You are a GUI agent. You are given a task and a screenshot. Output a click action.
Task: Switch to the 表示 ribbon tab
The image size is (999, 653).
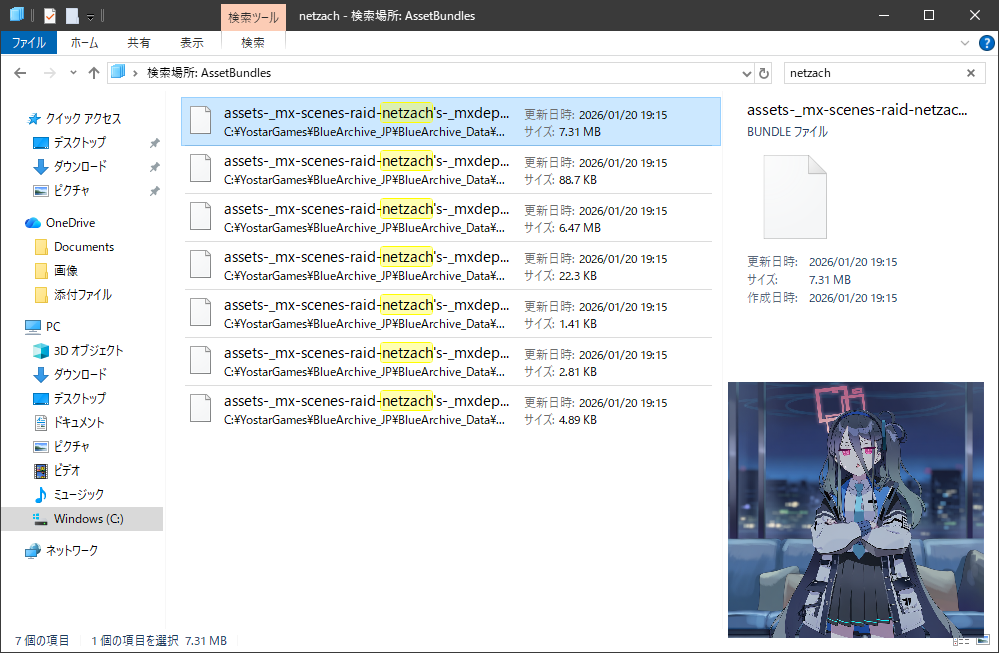pos(192,43)
